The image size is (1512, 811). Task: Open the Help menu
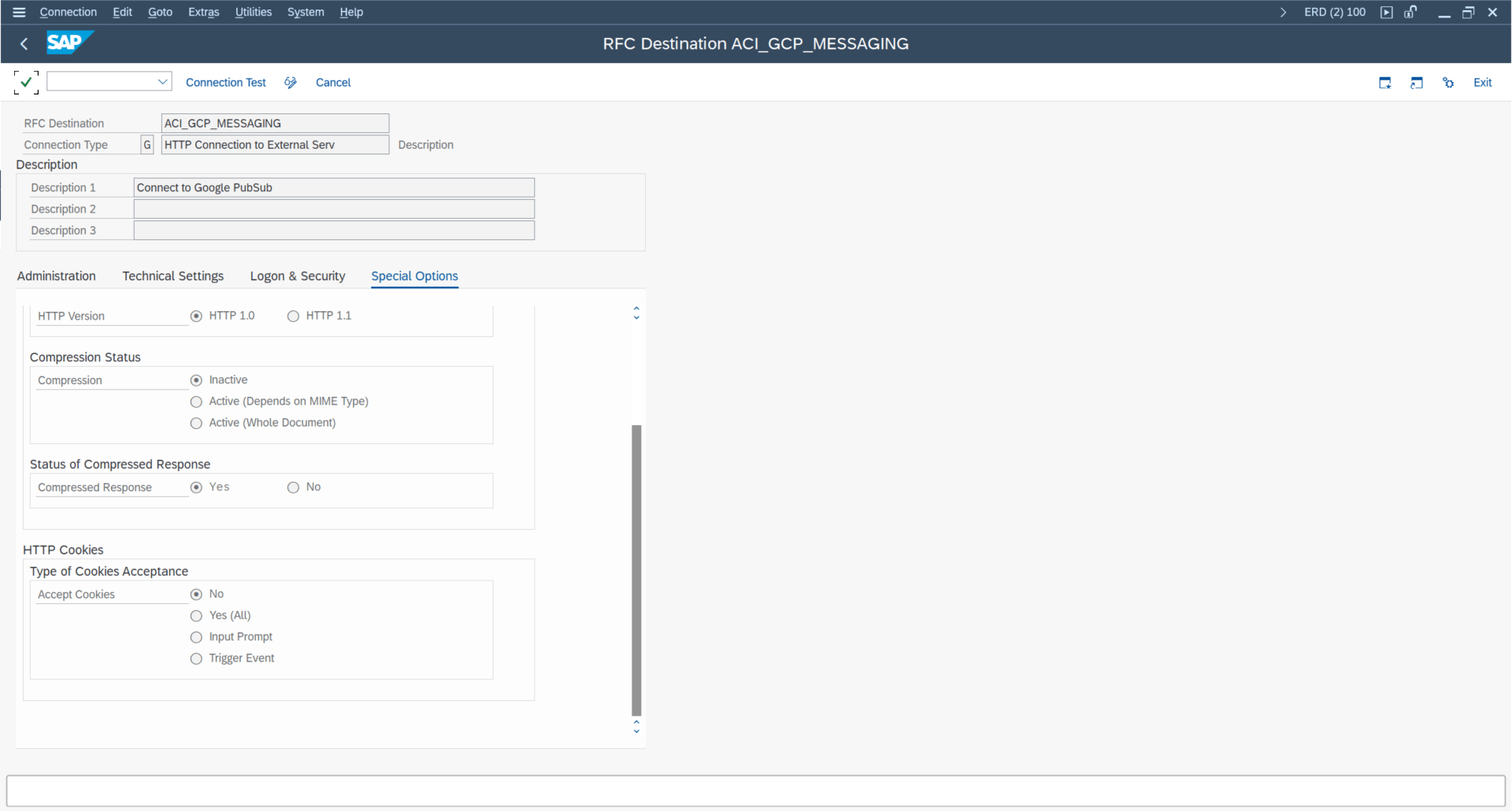(x=351, y=12)
